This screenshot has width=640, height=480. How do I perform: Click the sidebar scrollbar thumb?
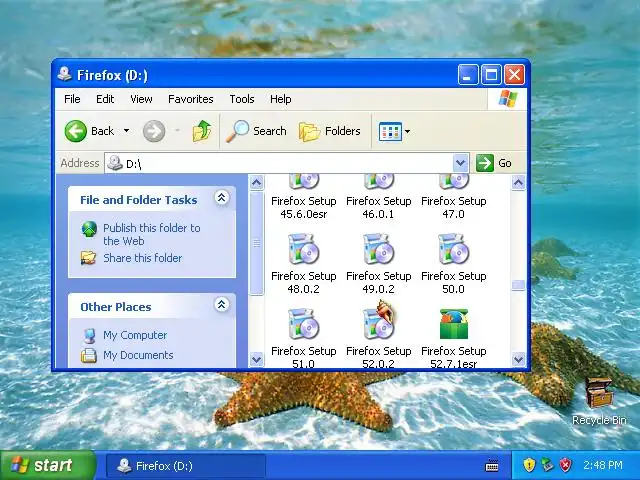click(256, 243)
